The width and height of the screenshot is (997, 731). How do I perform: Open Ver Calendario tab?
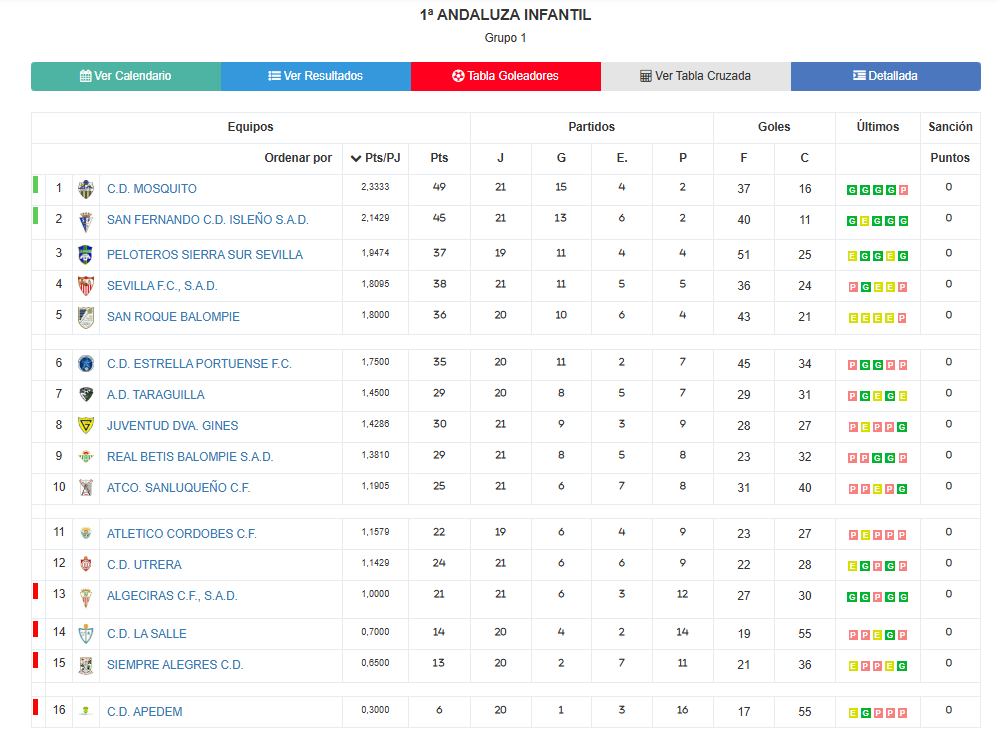(126, 76)
